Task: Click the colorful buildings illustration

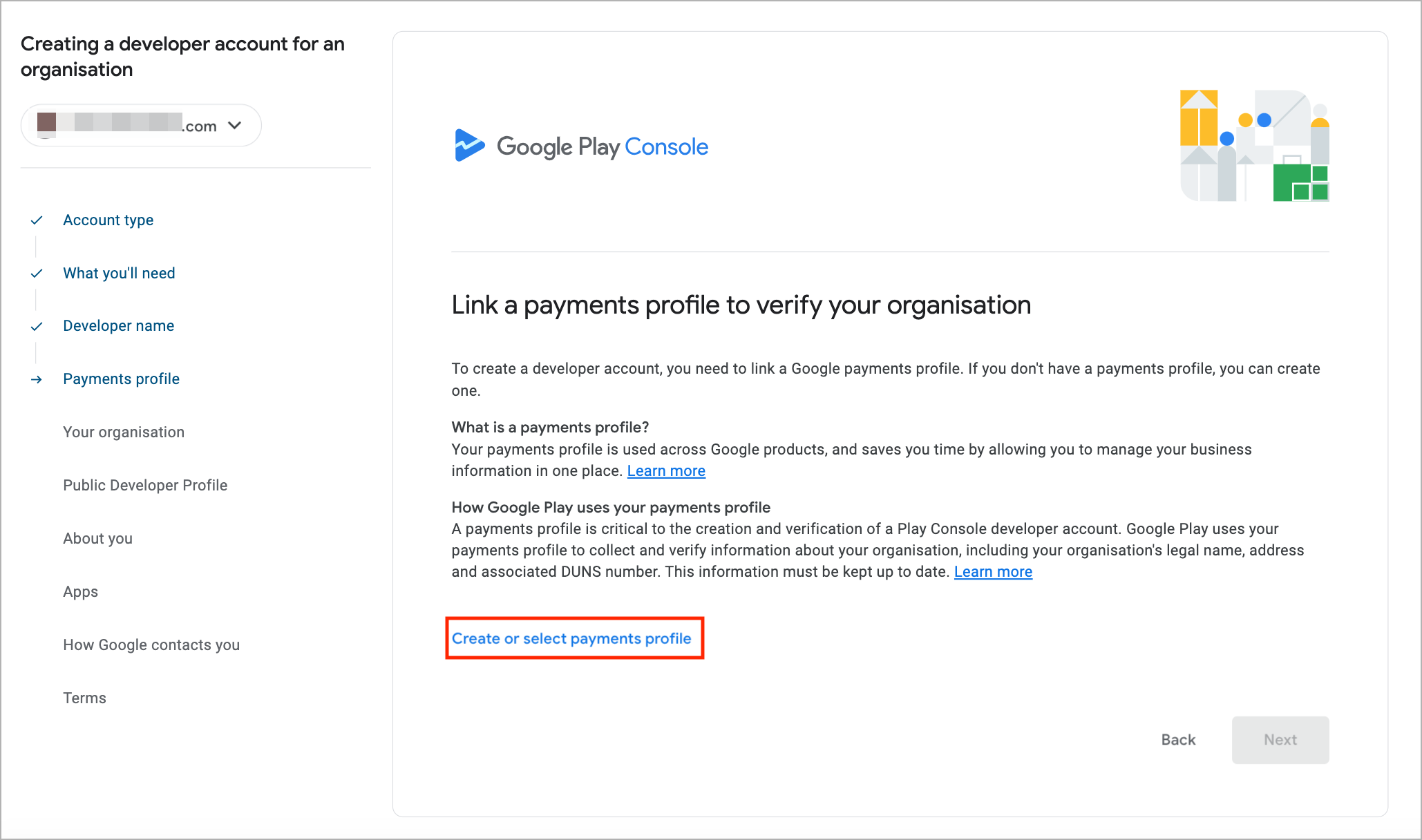Action: click(1254, 146)
